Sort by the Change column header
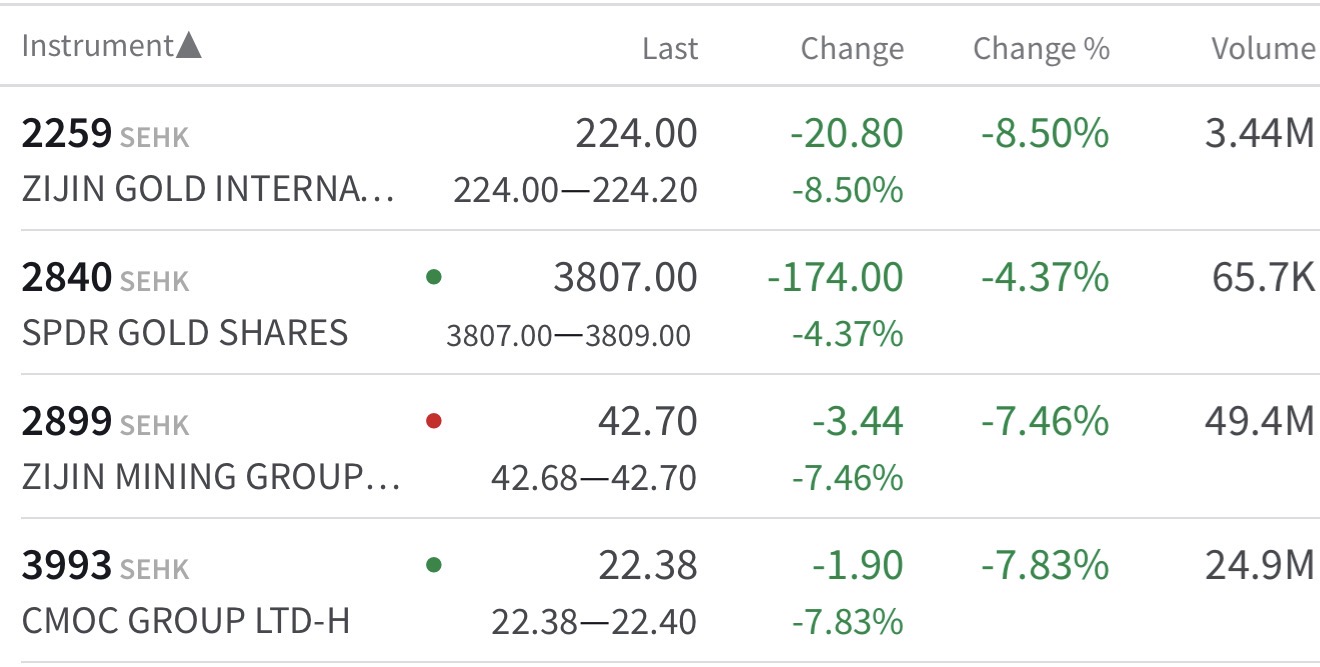The height and width of the screenshot is (667, 1320). tap(852, 48)
